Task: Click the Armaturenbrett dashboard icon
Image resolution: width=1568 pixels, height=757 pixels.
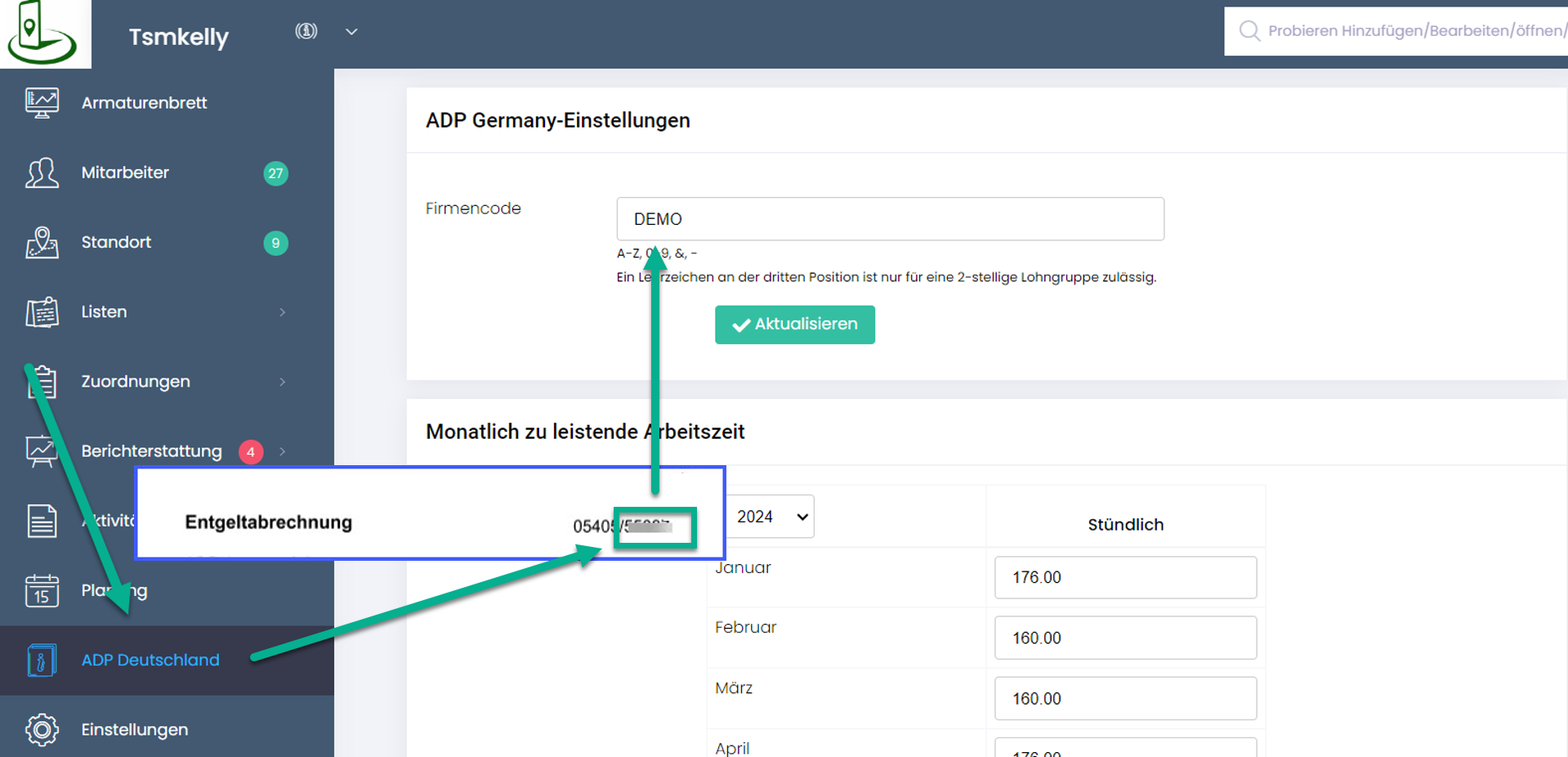Action: tap(42, 103)
